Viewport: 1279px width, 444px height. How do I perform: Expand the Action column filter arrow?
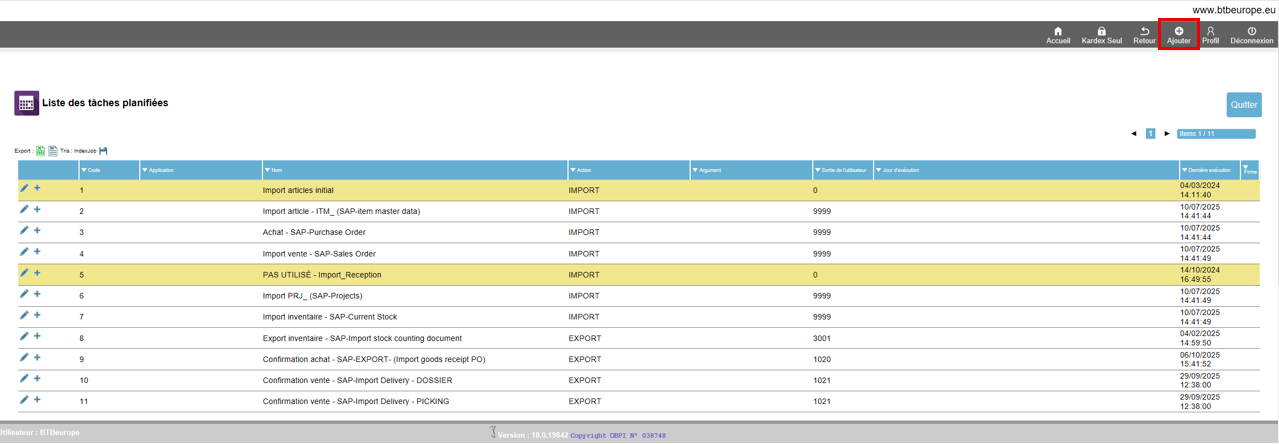pyautogui.click(x=573, y=171)
